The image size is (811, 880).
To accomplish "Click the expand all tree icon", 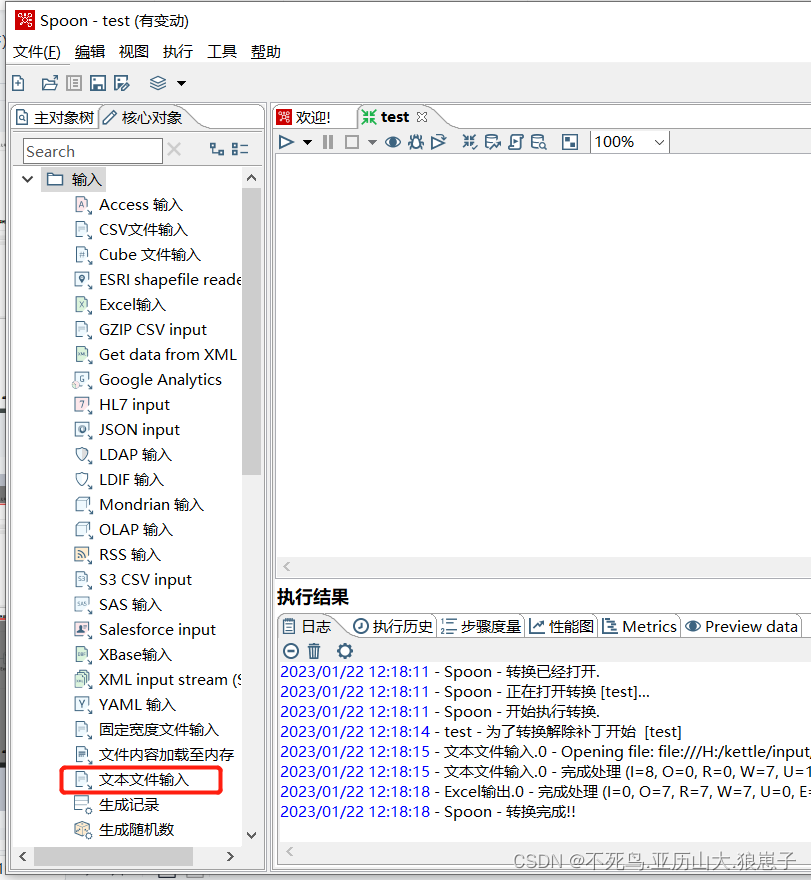I will tap(217, 149).
